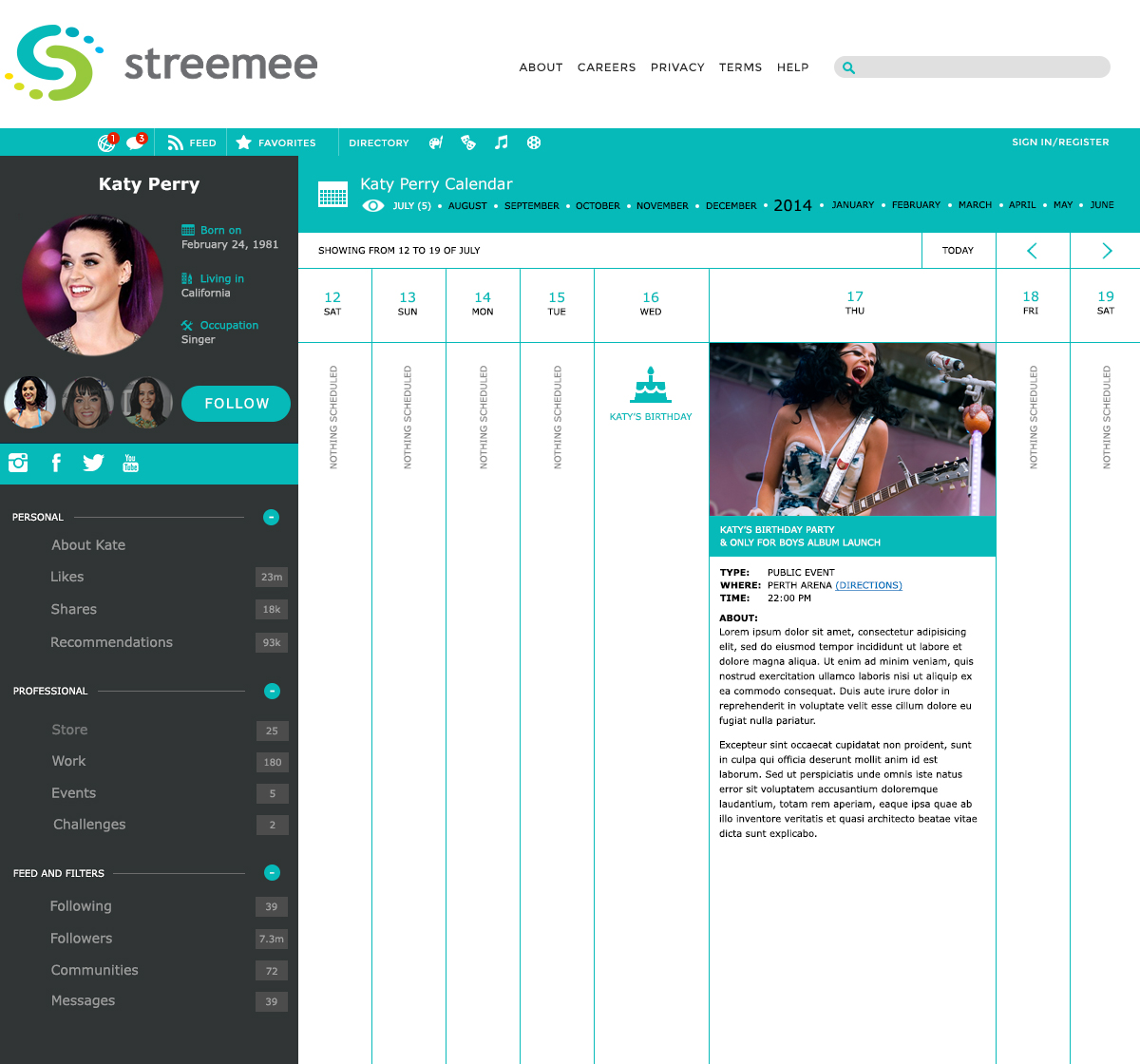Open the film reel directory icon
Screen dimensions: 1140x1064
tap(534, 142)
